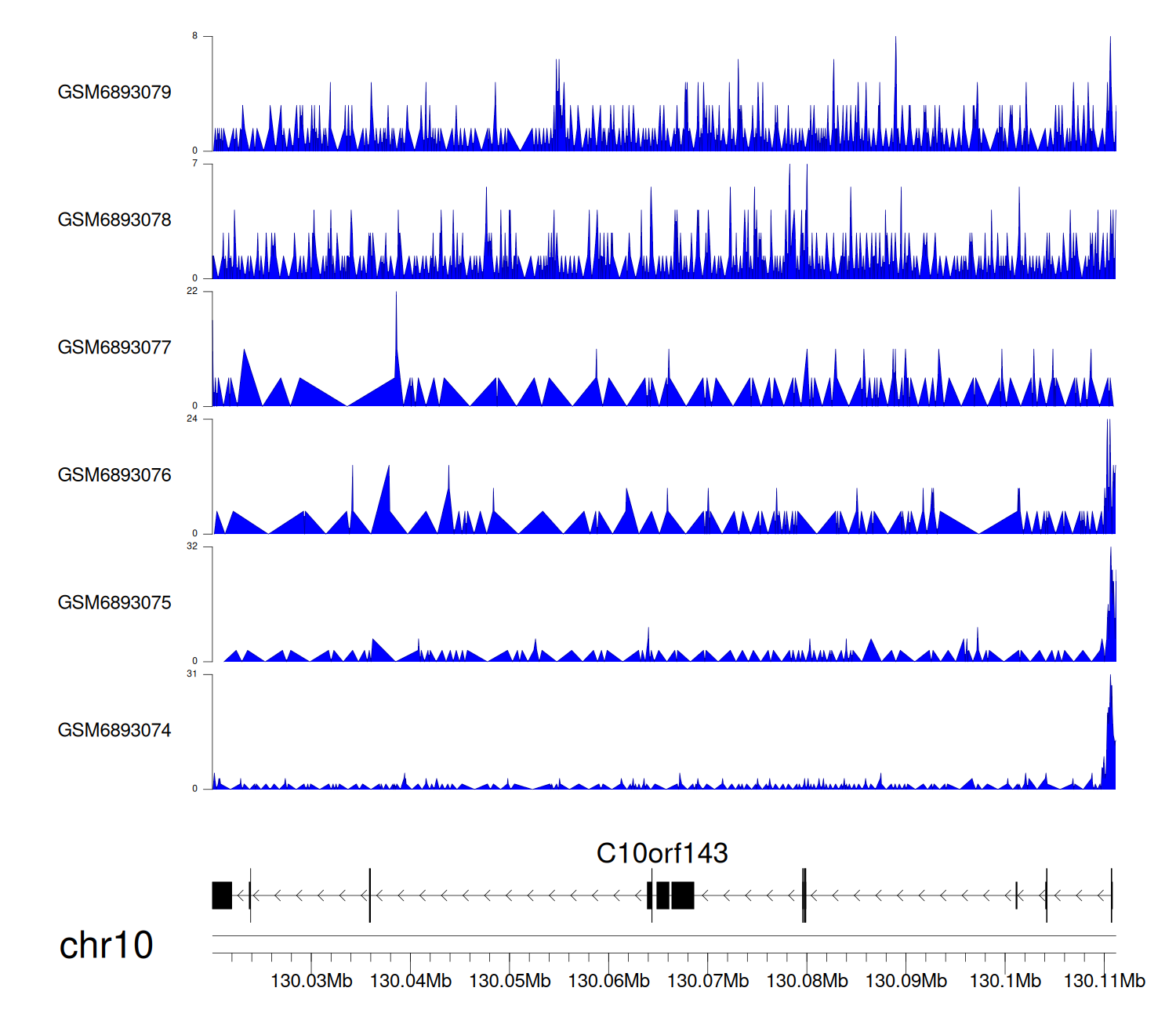Click the 130.06Mb axis label

click(x=608, y=981)
